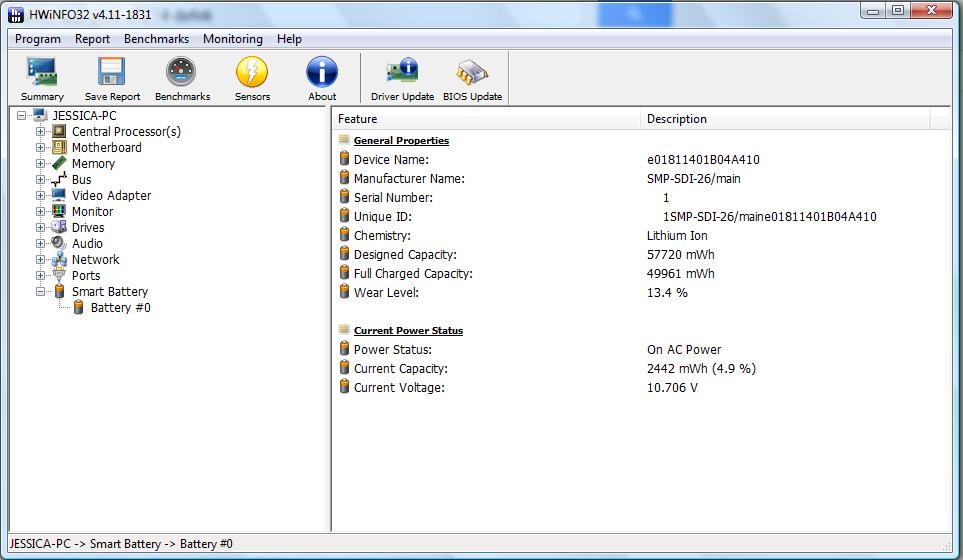Click battery icon beside Power Status
The width and height of the screenshot is (963, 560).
tap(345, 349)
